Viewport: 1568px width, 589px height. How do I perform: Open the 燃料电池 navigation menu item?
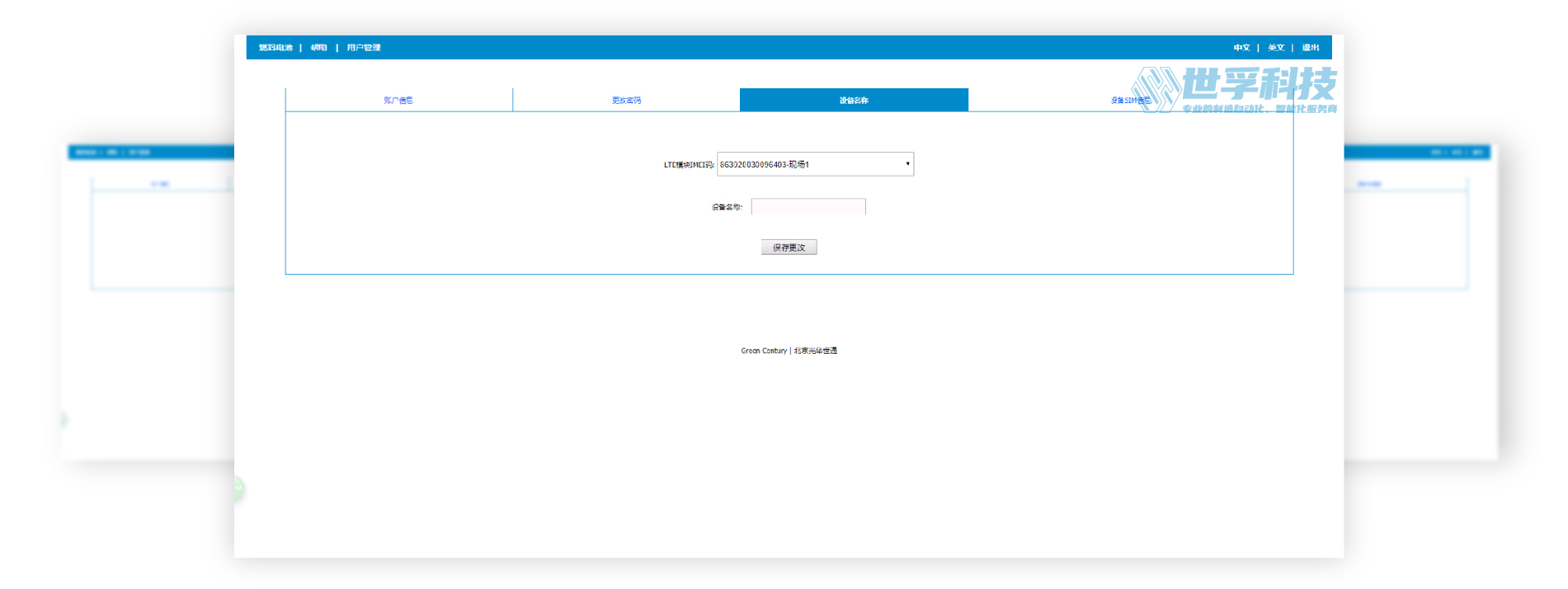275,48
